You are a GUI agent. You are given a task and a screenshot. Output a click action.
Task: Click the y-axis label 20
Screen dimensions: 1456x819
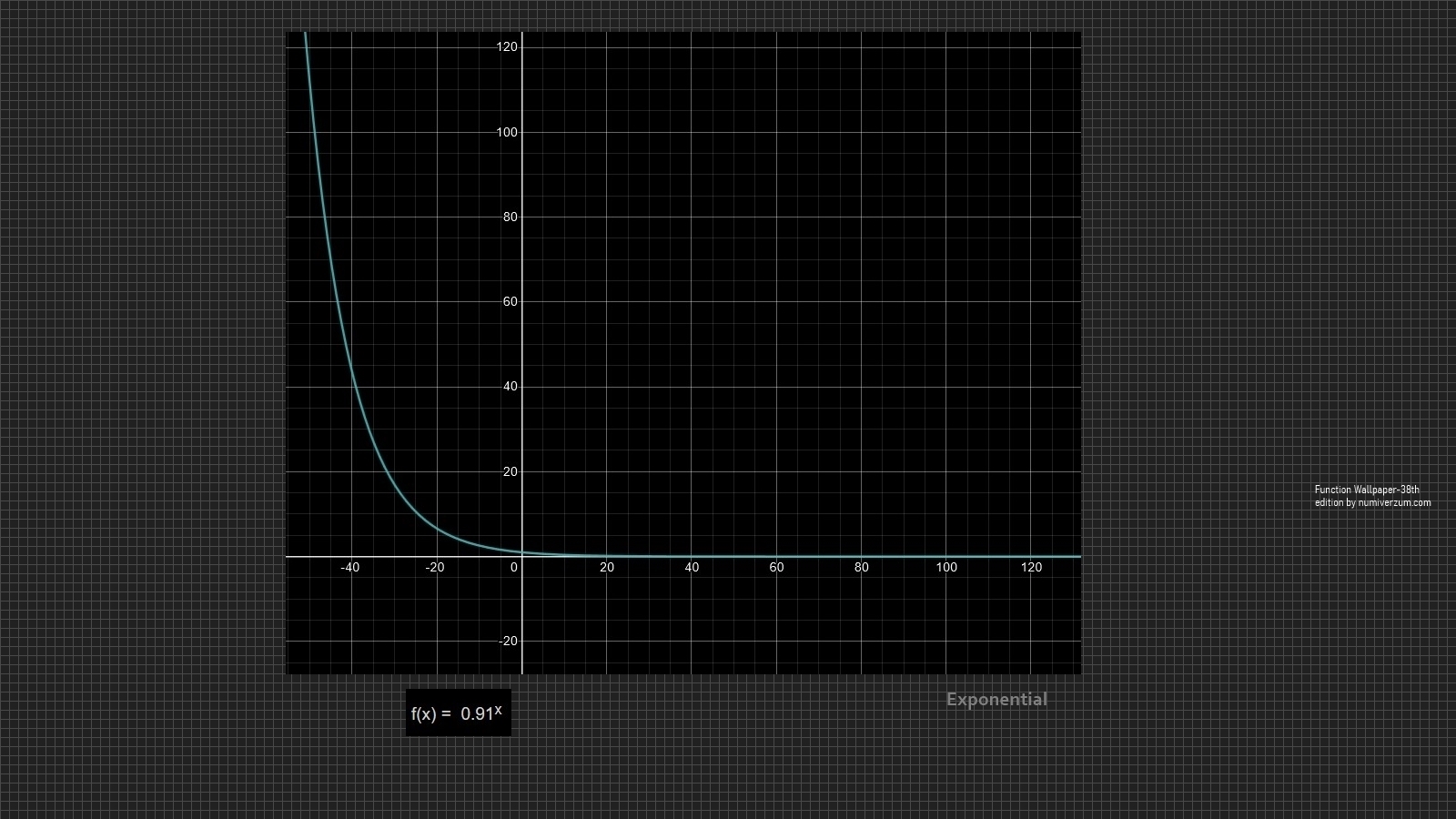tap(510, 471)
